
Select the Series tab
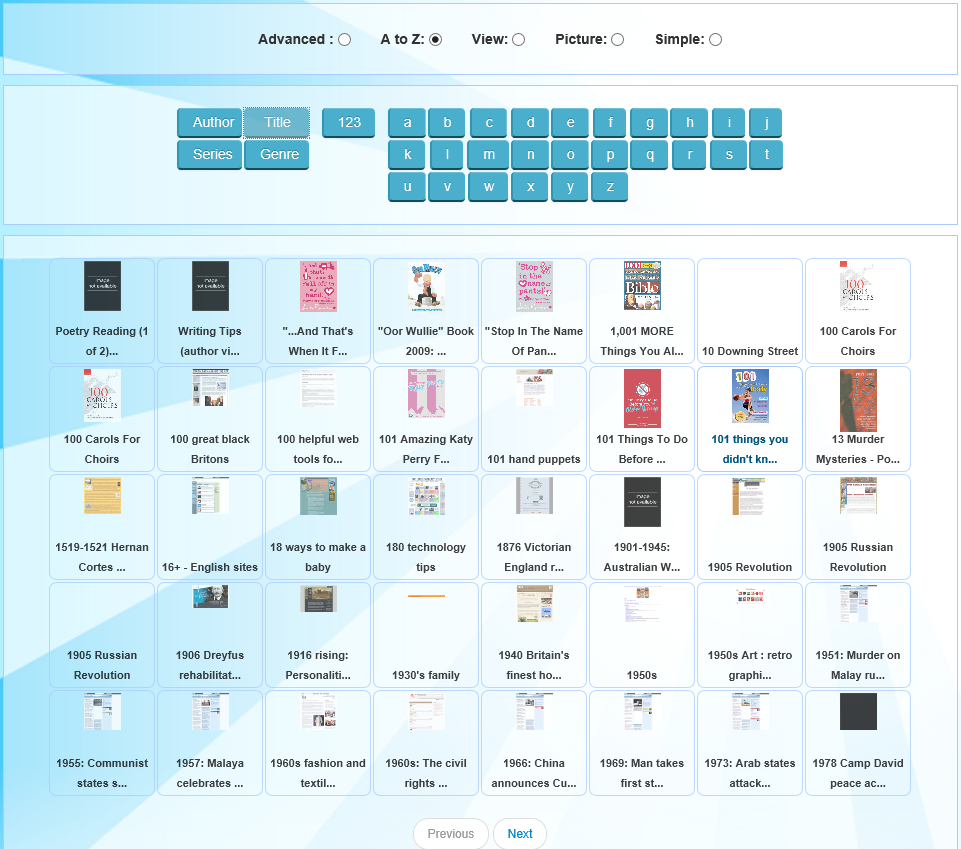210,155
